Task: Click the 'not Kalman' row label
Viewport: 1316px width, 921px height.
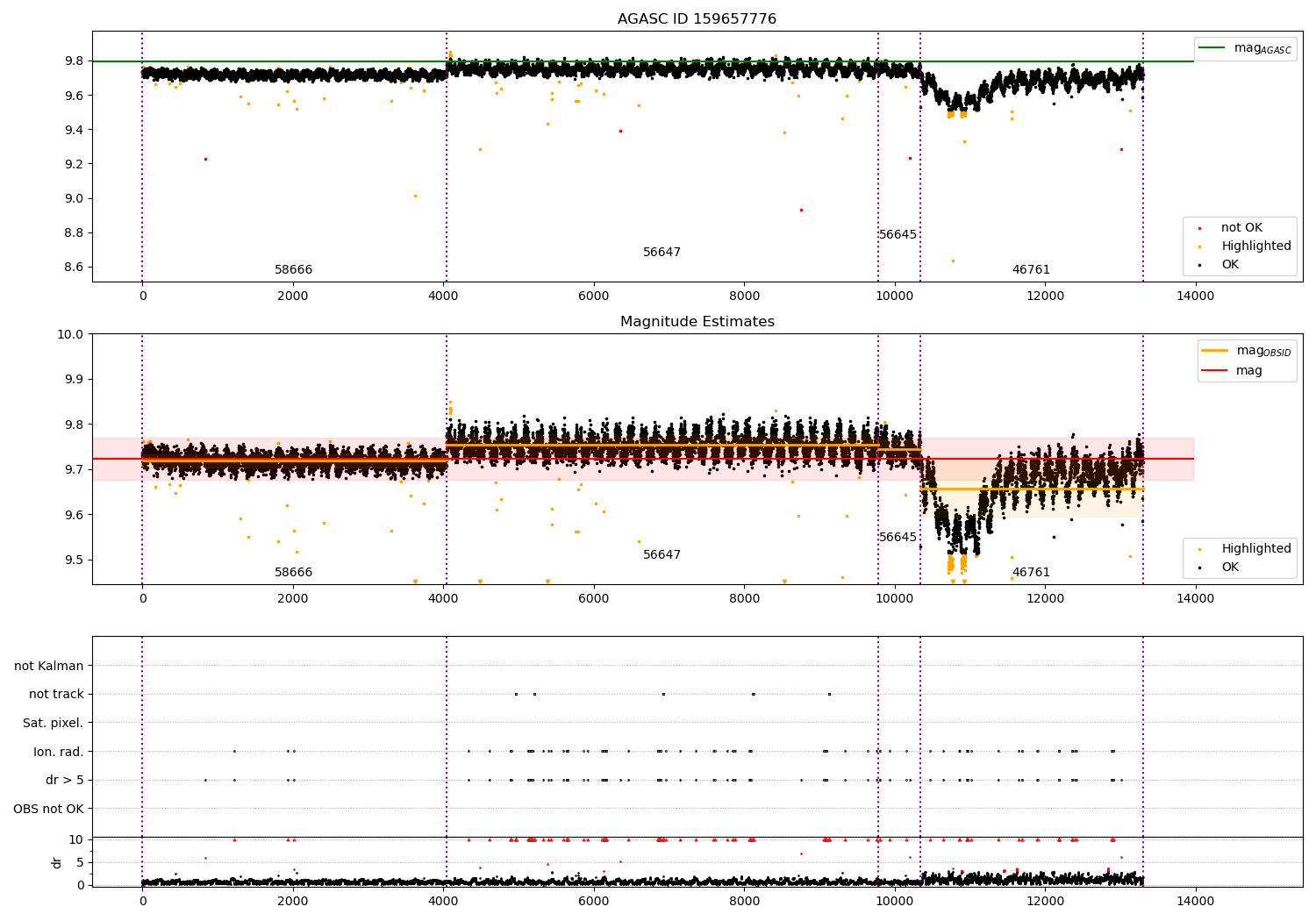Action: pyautogui.click(x=49, y=666)
